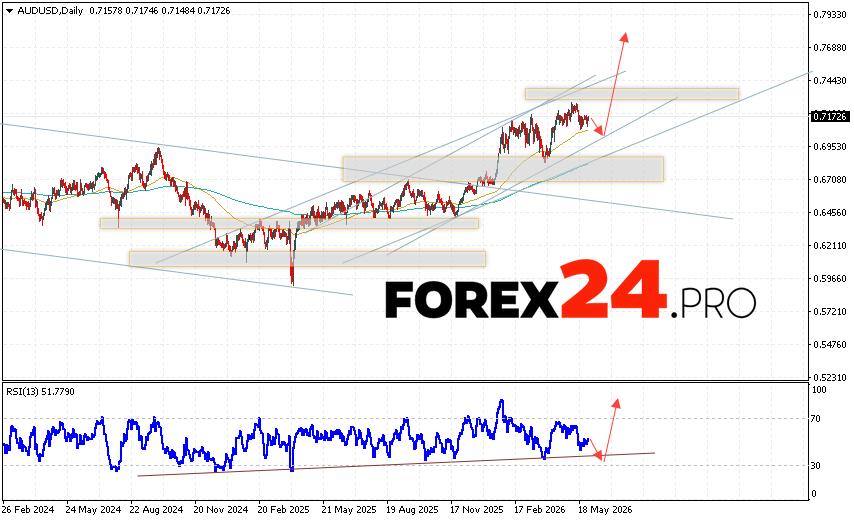
Task: Select the 0.69530 price axis value
Action: [830, 146]
